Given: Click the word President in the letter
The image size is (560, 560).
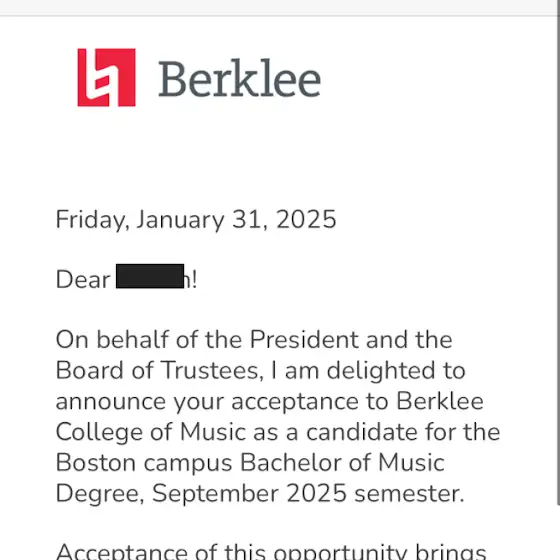Looking at the screenshot, I should pos(304,339).
